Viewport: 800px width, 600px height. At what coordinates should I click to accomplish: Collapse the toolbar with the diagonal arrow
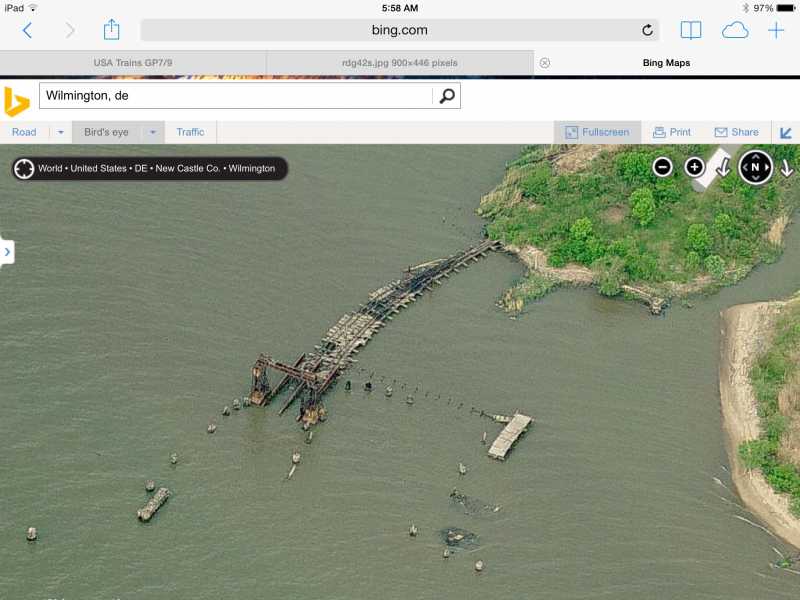786,132
